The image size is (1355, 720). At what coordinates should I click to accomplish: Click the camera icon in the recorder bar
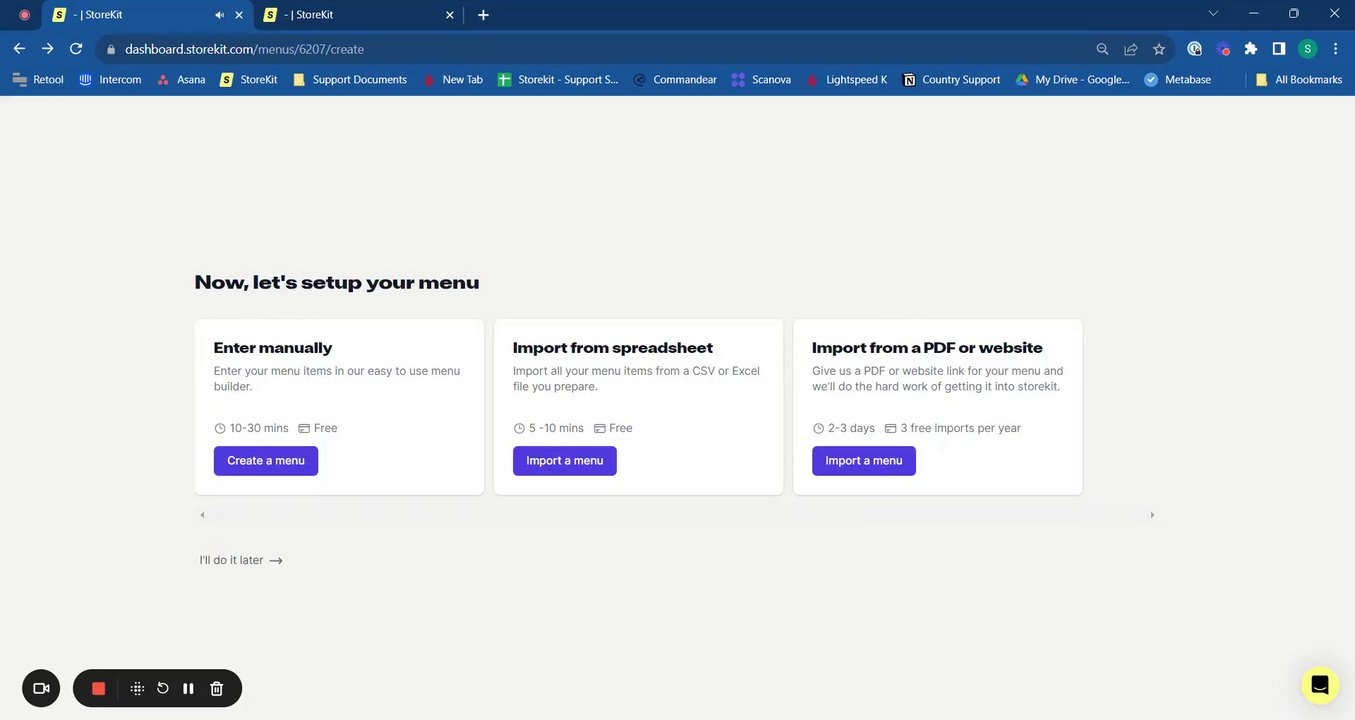tap(41, 688)
